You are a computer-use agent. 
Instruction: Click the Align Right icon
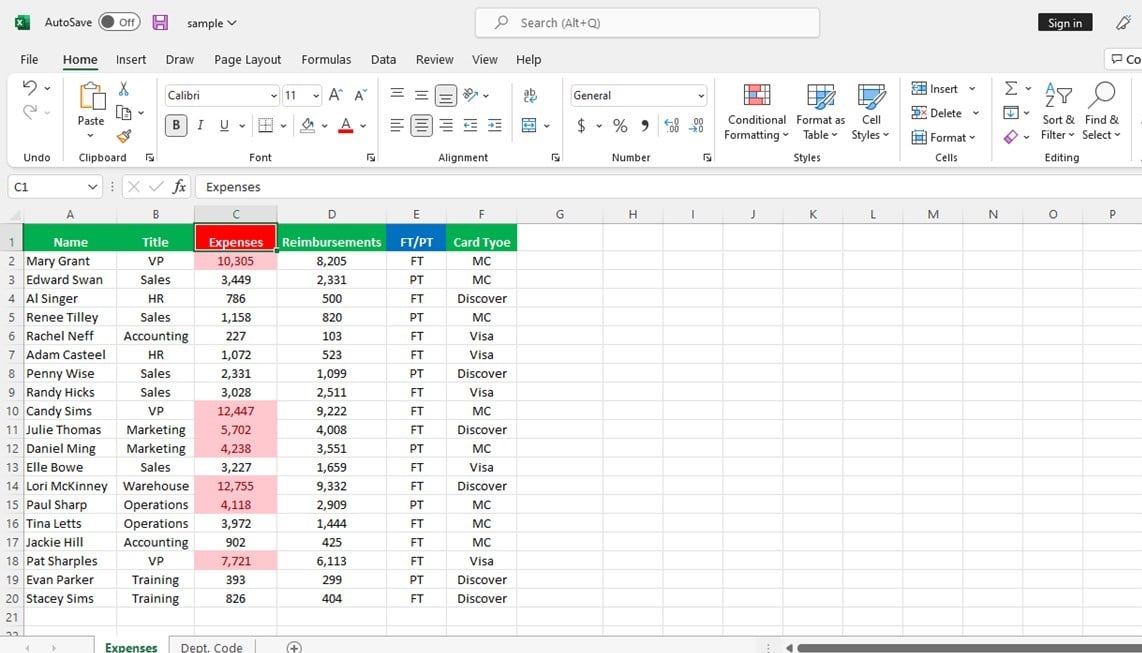click(446, 125)
